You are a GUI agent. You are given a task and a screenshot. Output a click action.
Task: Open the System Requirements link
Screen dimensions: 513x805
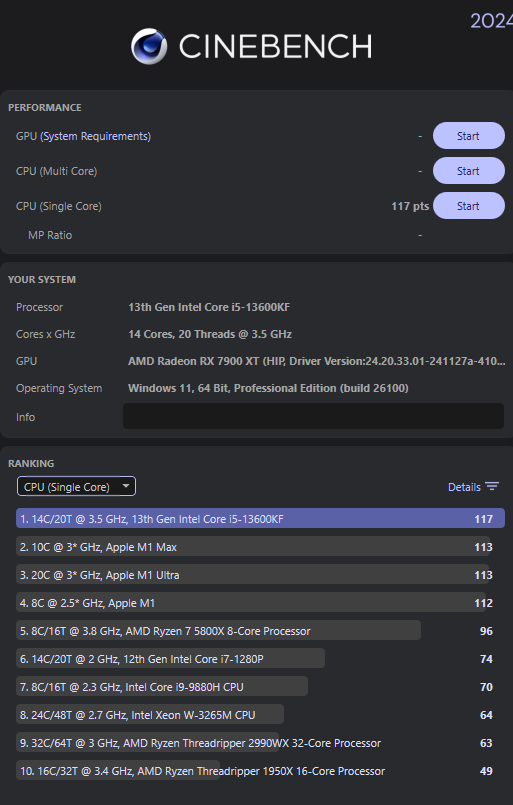click(96, 136)
